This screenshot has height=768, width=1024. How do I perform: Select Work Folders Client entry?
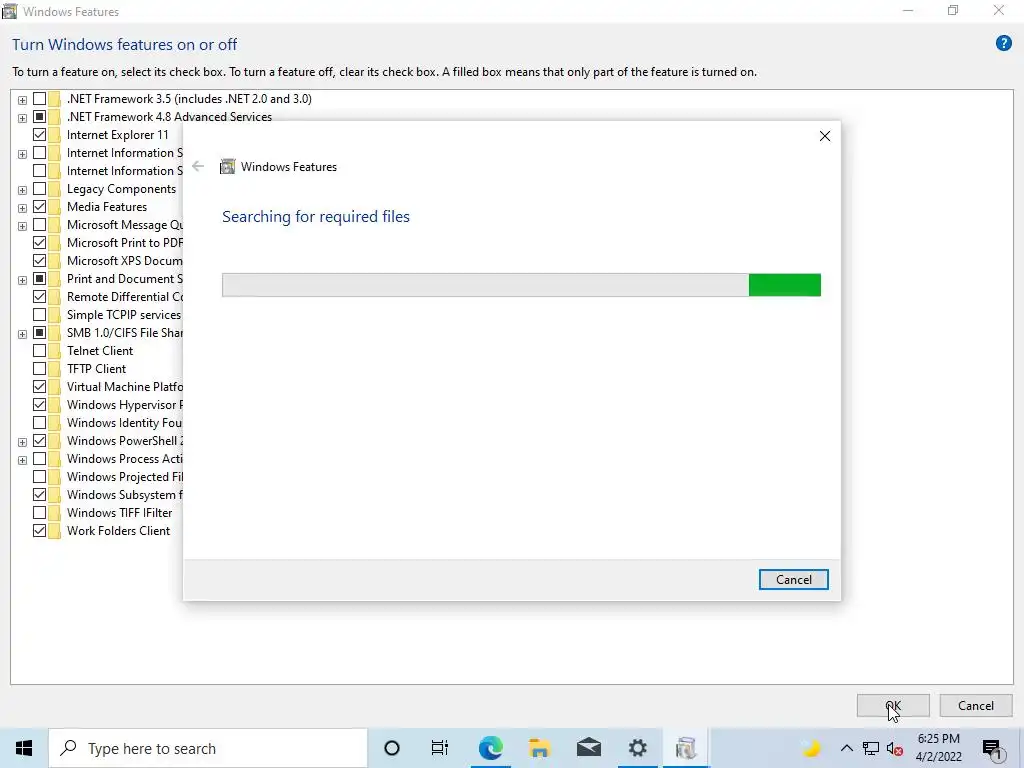tap(118, 531)
